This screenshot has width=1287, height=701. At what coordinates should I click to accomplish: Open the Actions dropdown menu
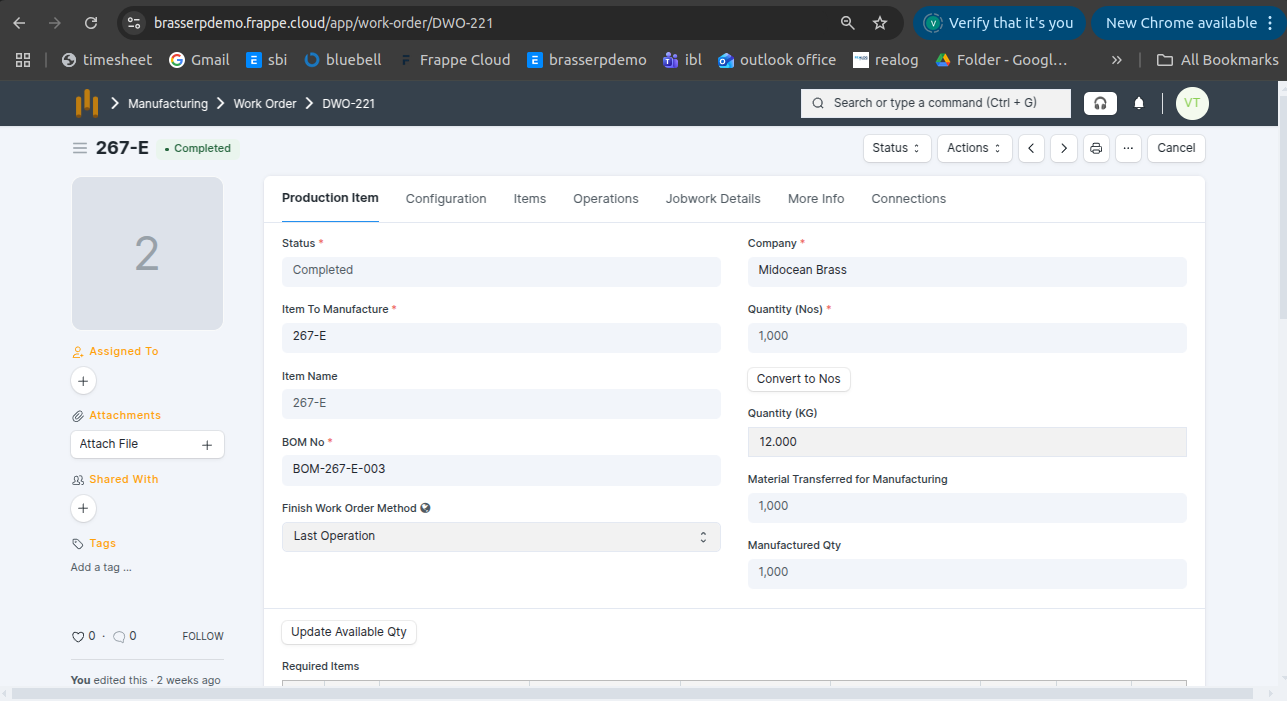pyautogui.click(x=974, y=148)
